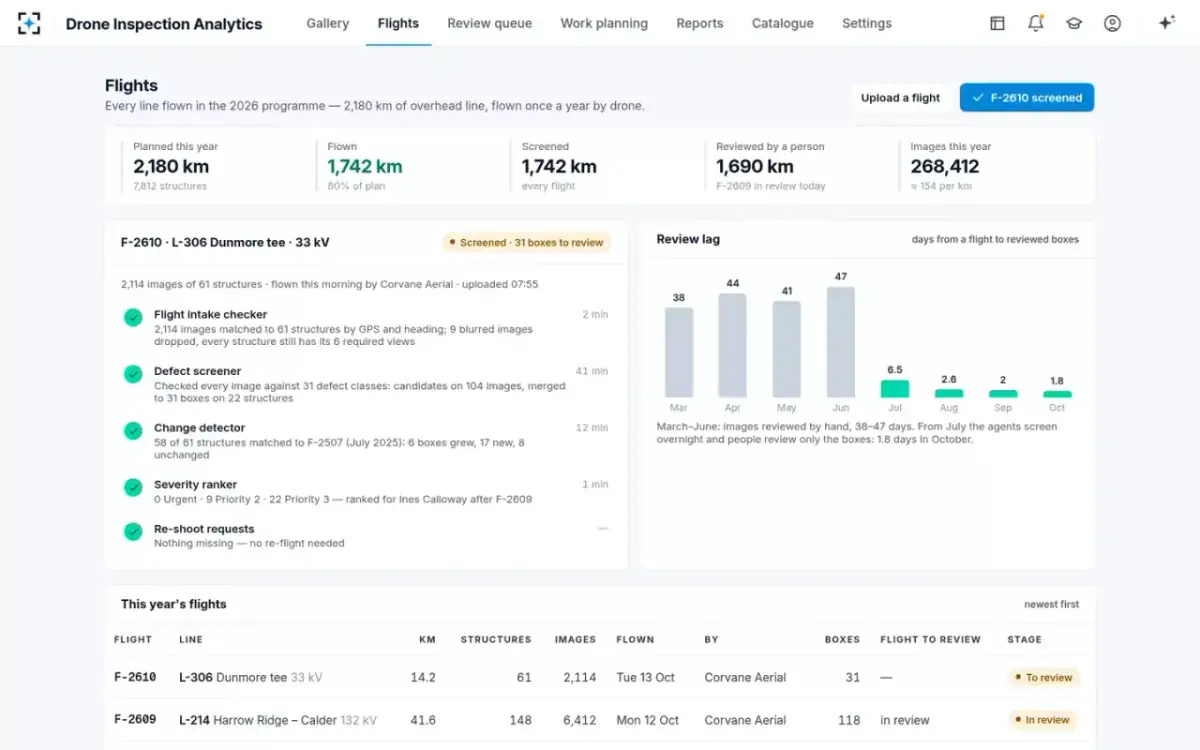Click the L-306 Dunmore tee line cell
Screen dimensions: 1200x750
250,677
